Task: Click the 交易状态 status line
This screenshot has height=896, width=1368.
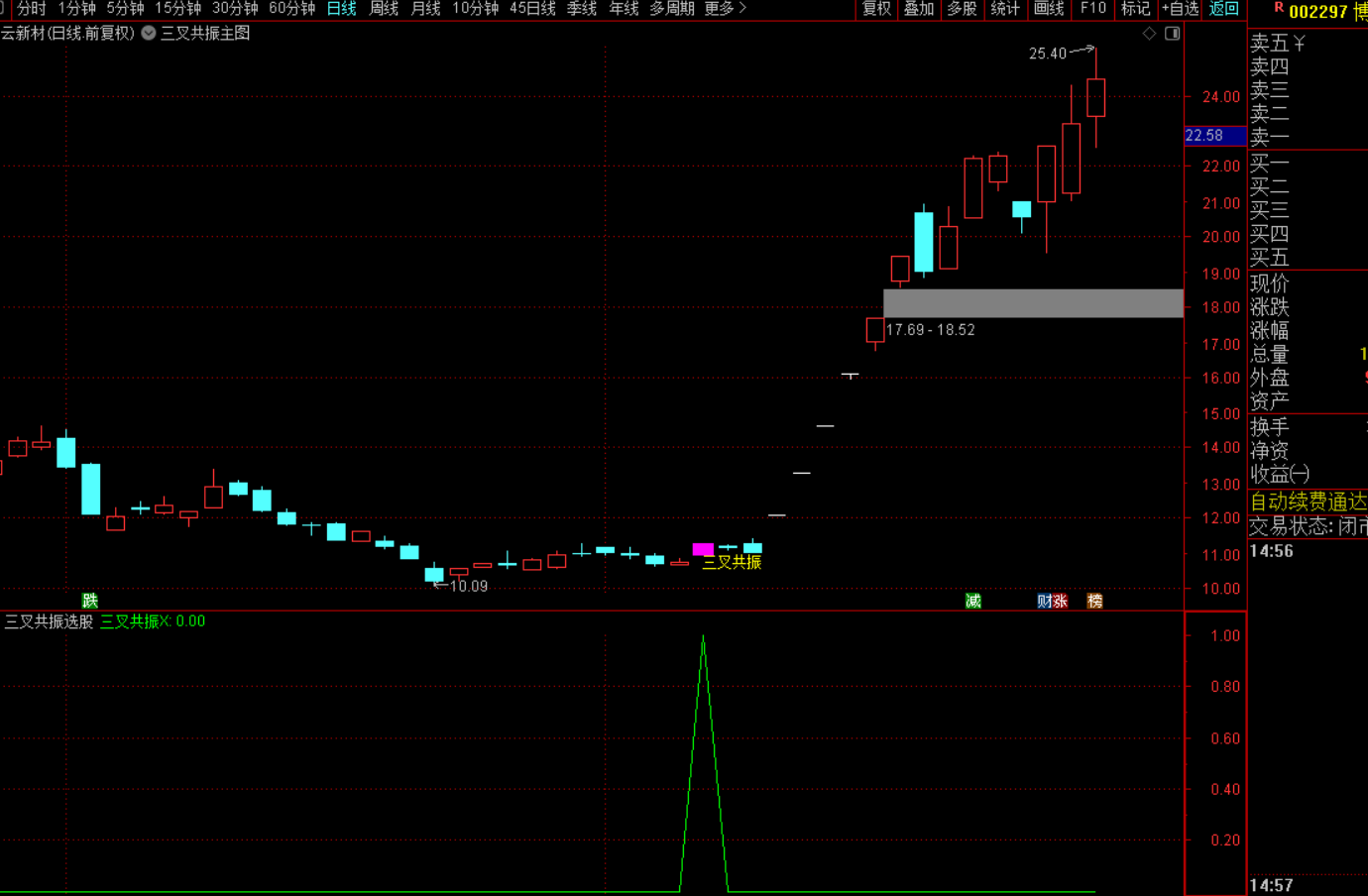Action: point(1309,526)
